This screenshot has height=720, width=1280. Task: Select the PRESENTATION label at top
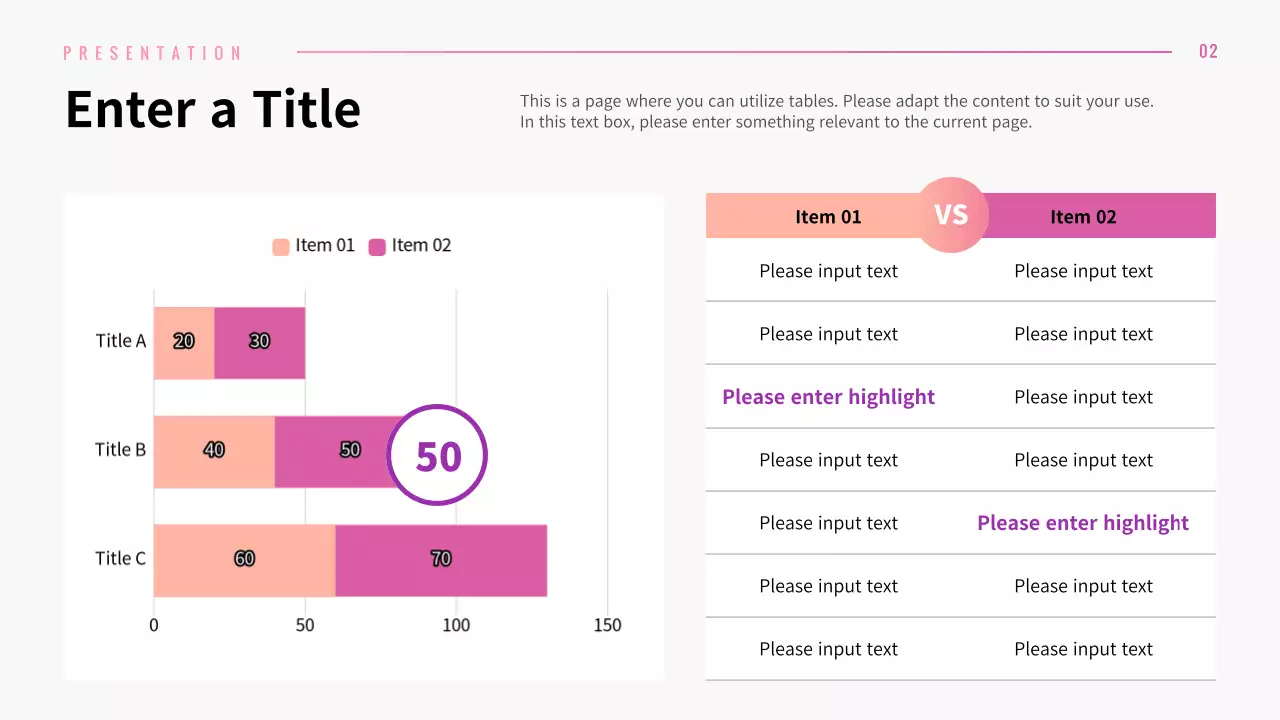click(x=153, y=53)
